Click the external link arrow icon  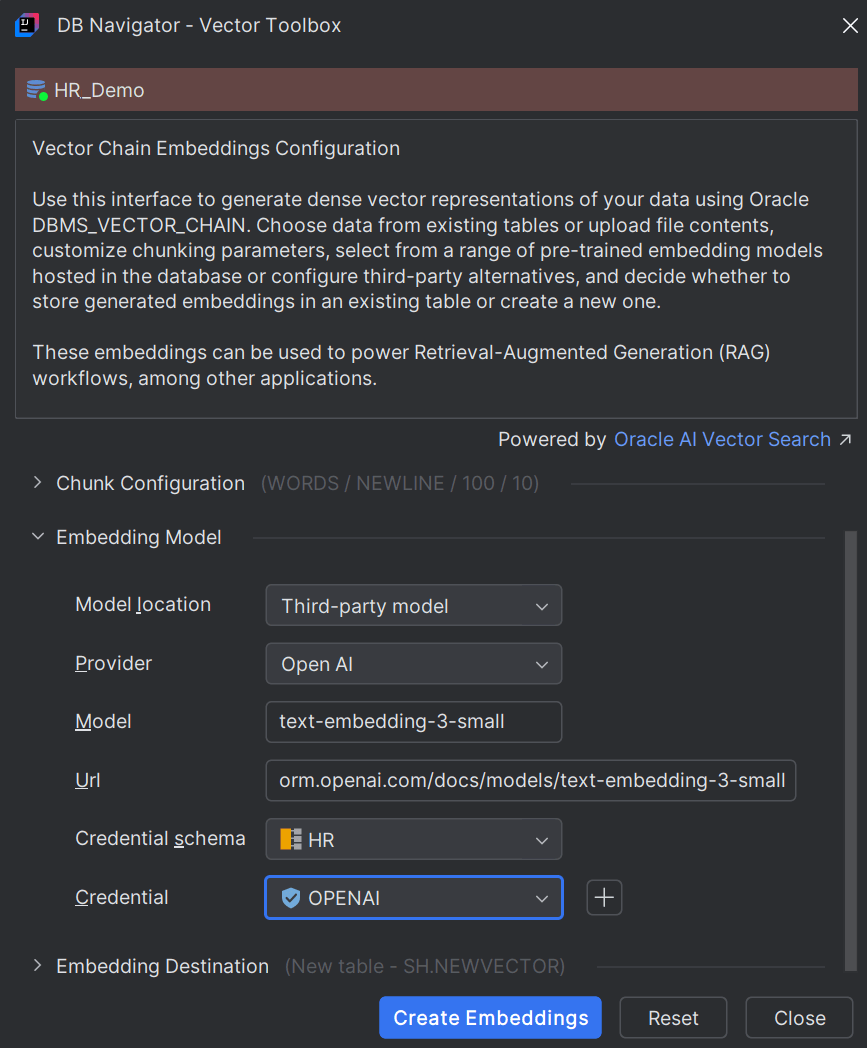point(846,439)
